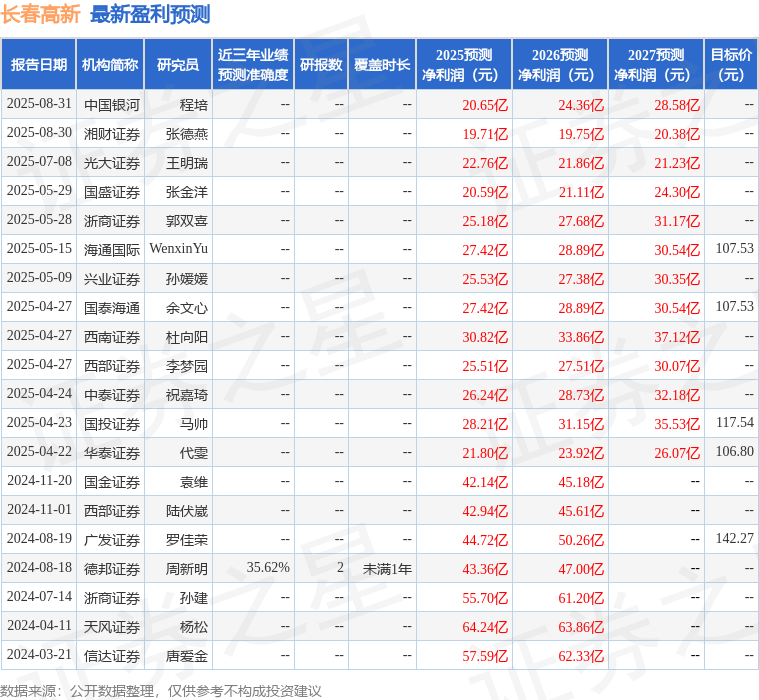Click researcher 祝嘉琦

coord(187,395)
